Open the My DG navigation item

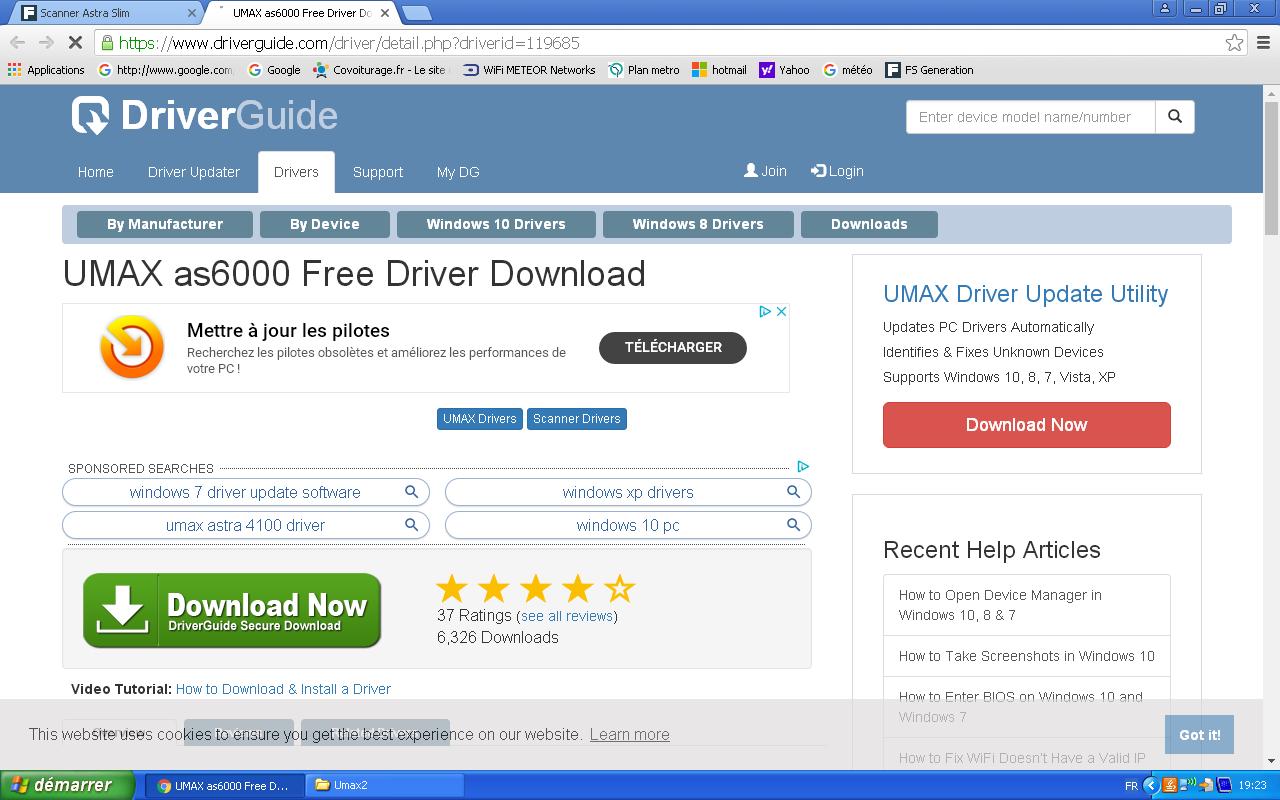tap(458, 172)
